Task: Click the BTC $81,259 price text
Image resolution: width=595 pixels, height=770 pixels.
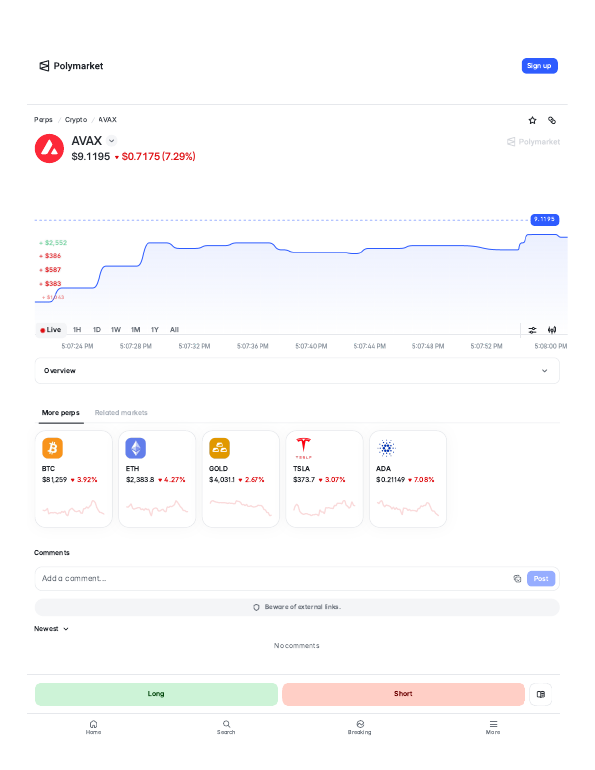Action: [54, 480]
